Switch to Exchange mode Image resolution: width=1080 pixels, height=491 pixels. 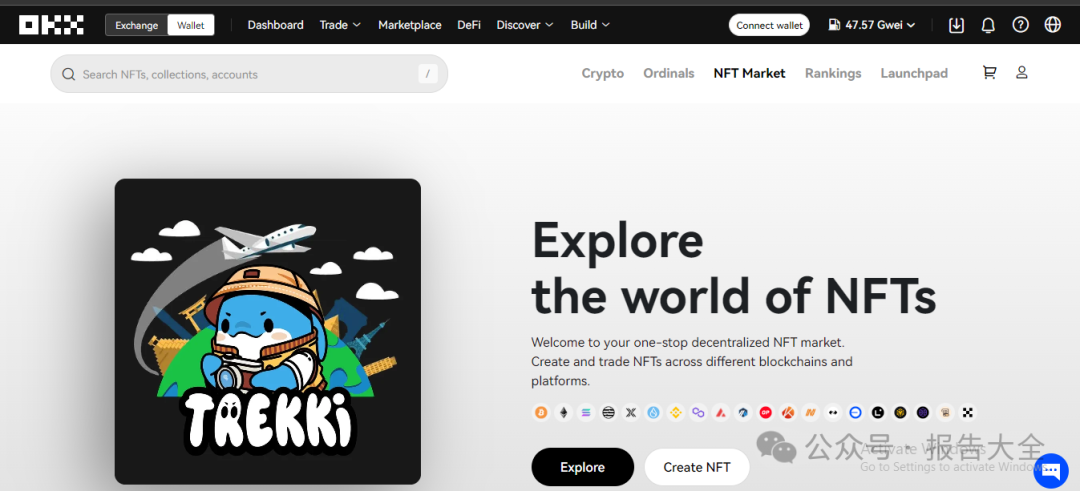click(x=136, y=25)
